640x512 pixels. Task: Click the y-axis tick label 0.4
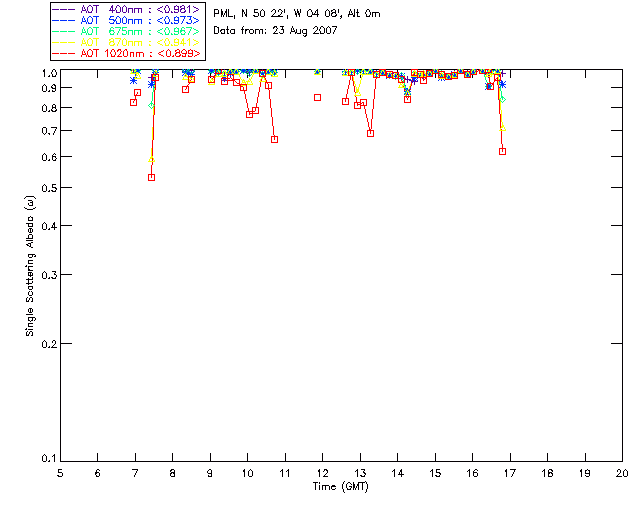pyautogui.click(x=49, y=226)
